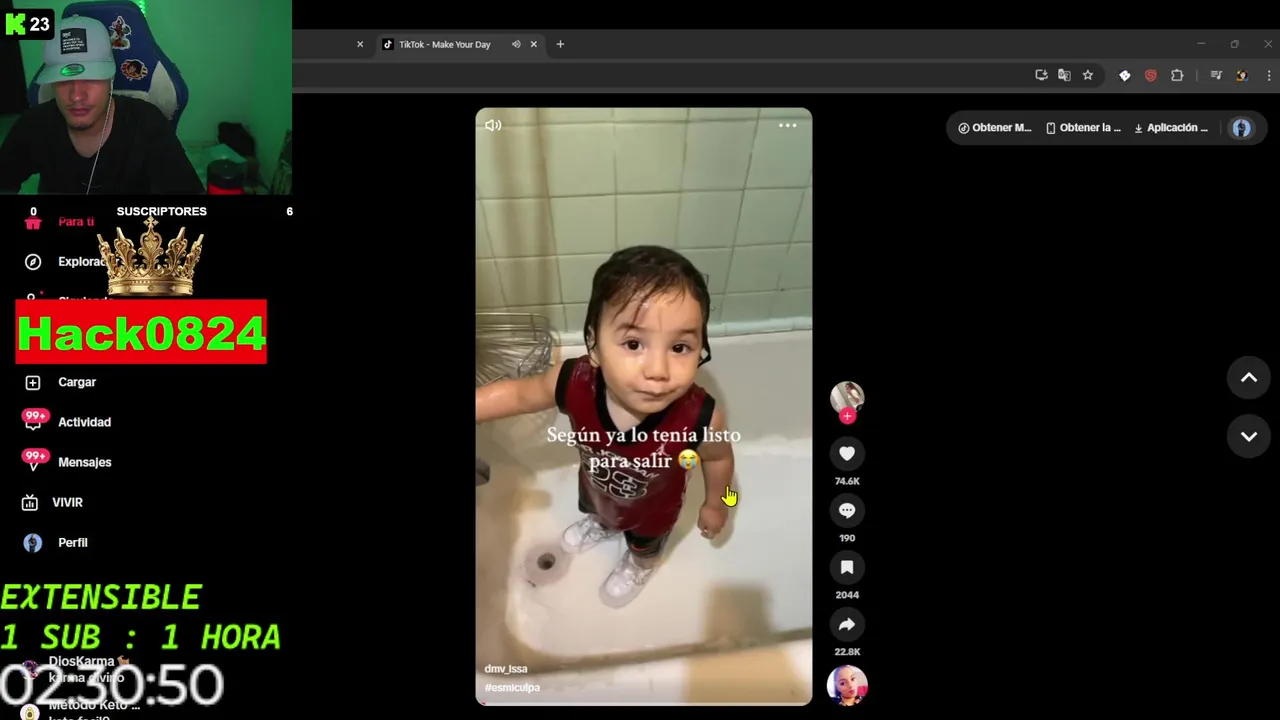Click the red shield extension icon
The height and width of the screenshot is (720, 1280).
click(1151, 75)
